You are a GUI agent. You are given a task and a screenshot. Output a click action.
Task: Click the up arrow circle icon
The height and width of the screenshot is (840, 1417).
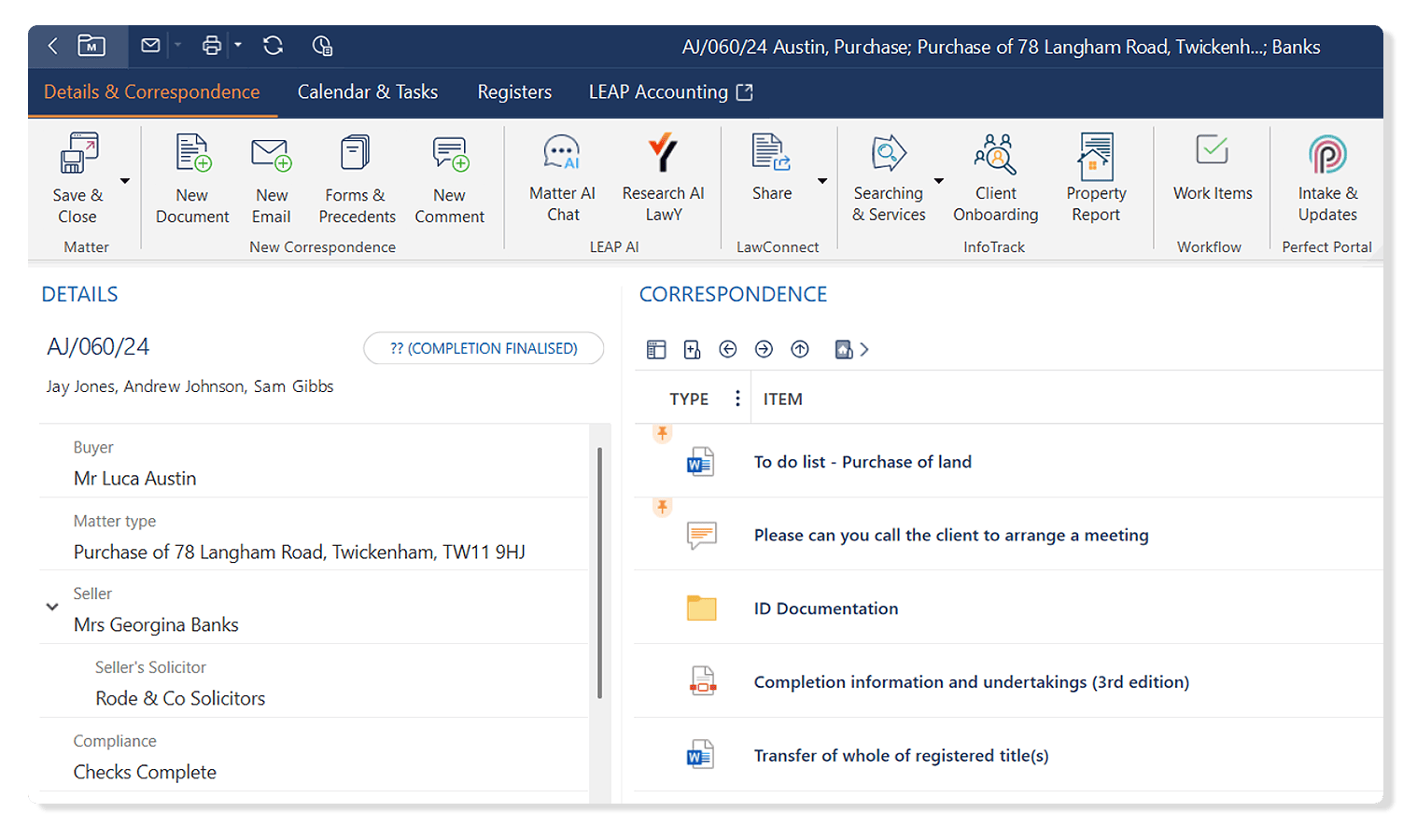(x=800, y=349)
